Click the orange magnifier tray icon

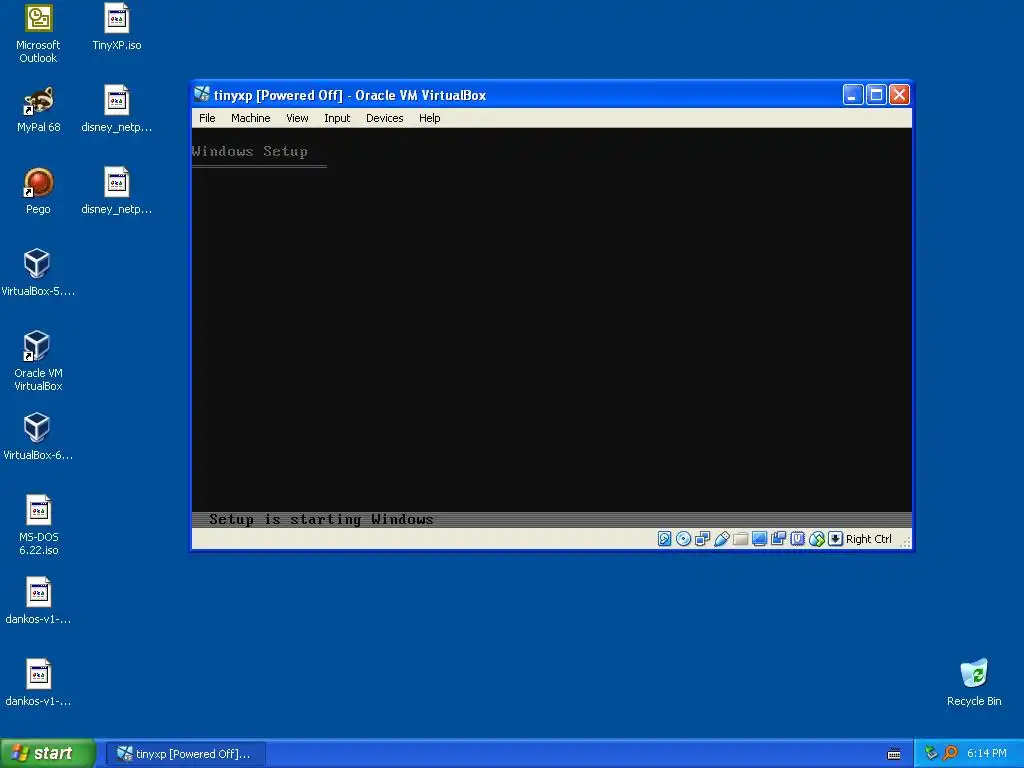click(x=950, y=753)
